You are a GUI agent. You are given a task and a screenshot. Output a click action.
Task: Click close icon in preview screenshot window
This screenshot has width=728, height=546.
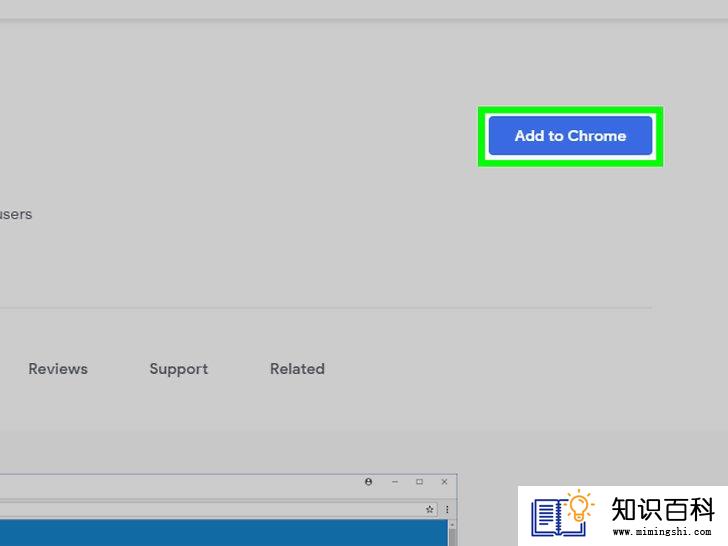[444, 481]
